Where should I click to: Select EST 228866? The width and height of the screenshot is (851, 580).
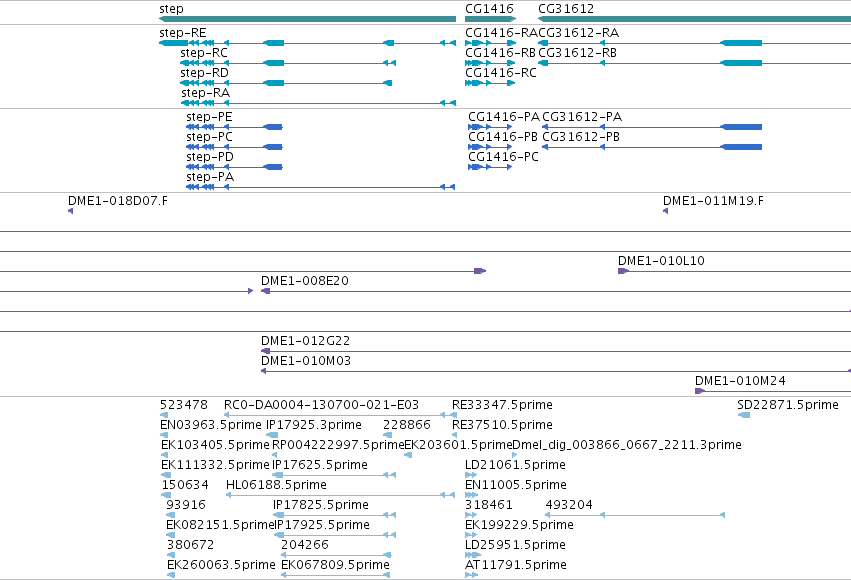coord(407,425)
